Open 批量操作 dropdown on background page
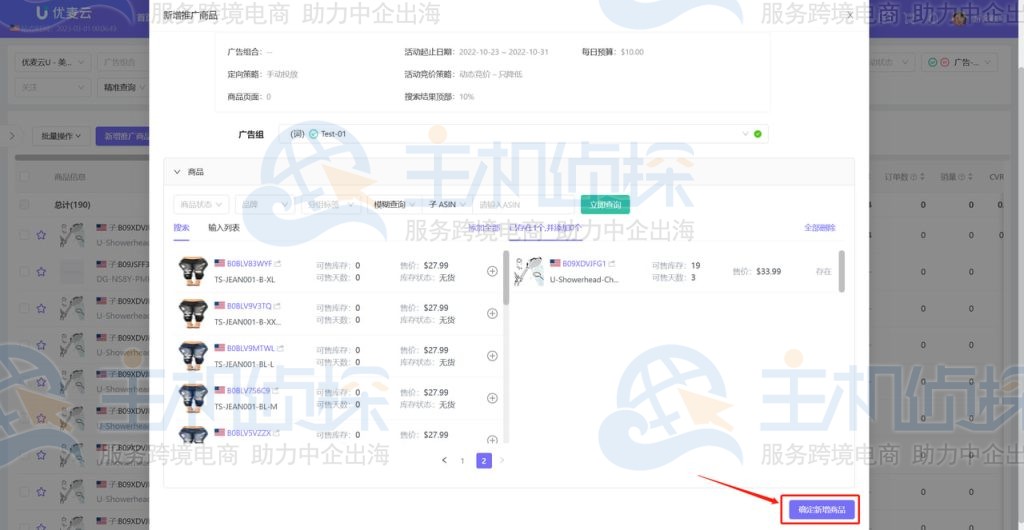The height and width of the screenshot is (530, 1024). pos(61,136)
